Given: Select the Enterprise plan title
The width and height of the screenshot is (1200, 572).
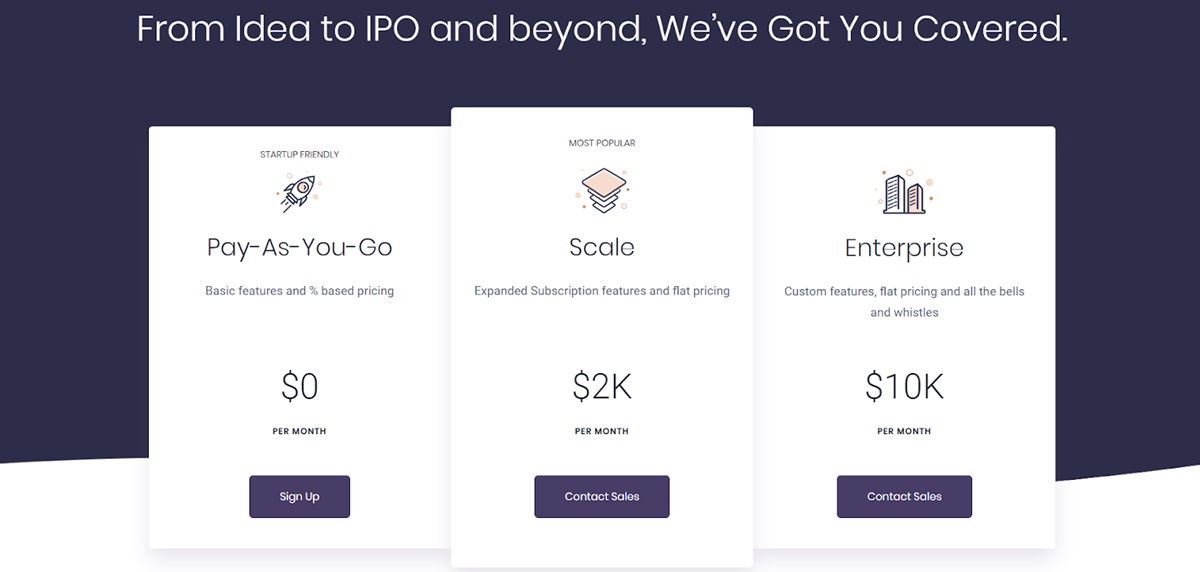Looking at the screenshot, I should 904,248.
